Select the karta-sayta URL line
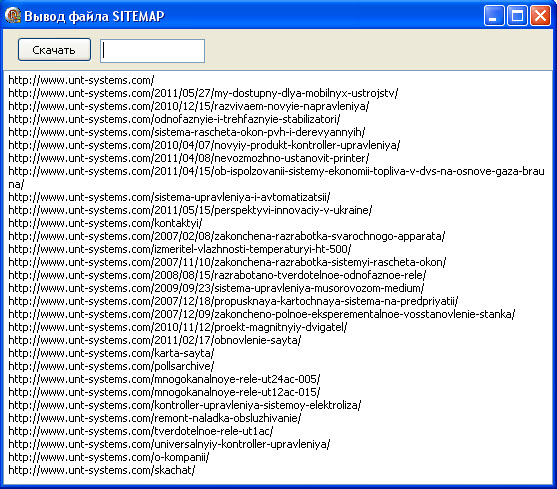Image resolution: width=557 pixels, height=489 pixels. point(111,353)
